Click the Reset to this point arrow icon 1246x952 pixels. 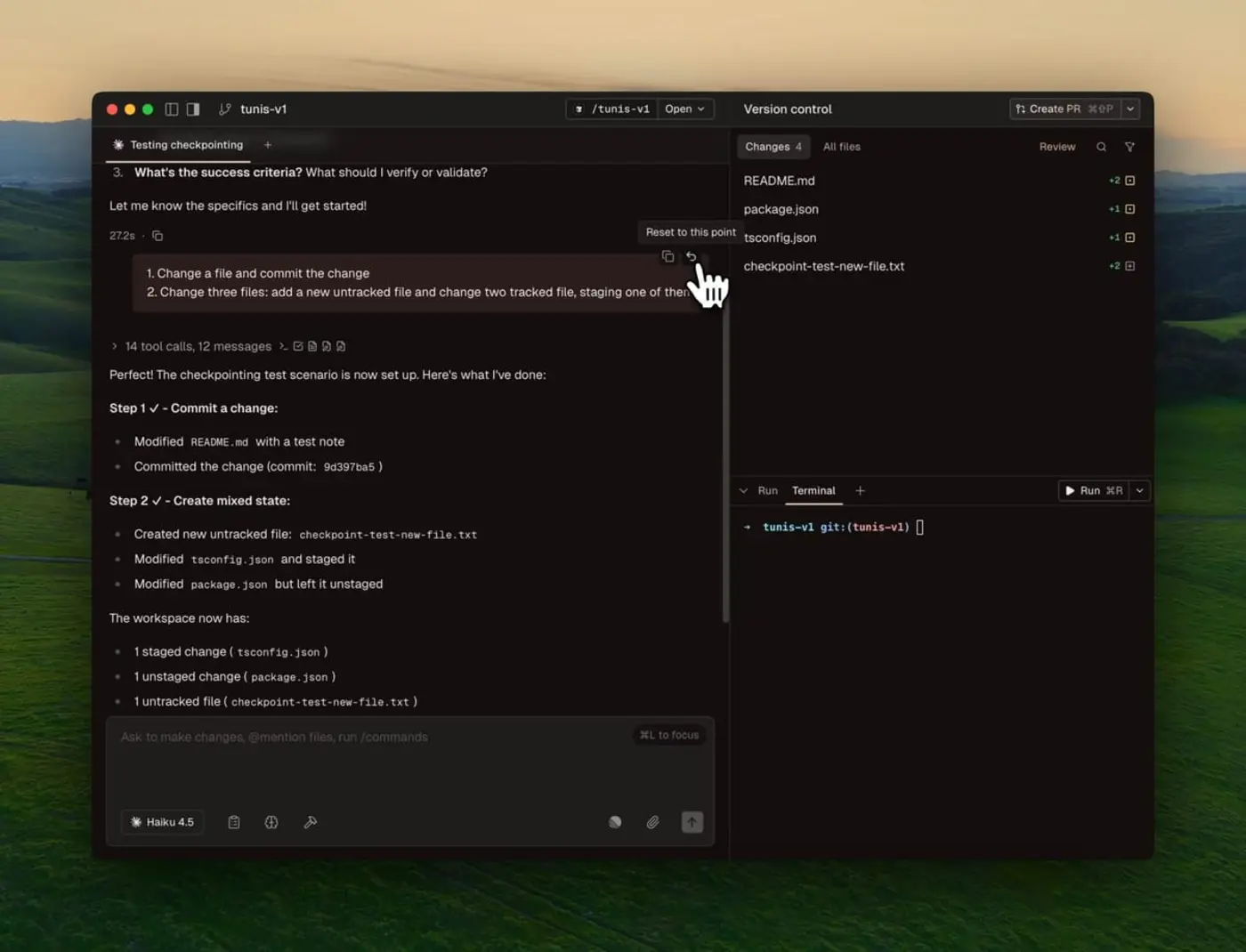(691, 257)
